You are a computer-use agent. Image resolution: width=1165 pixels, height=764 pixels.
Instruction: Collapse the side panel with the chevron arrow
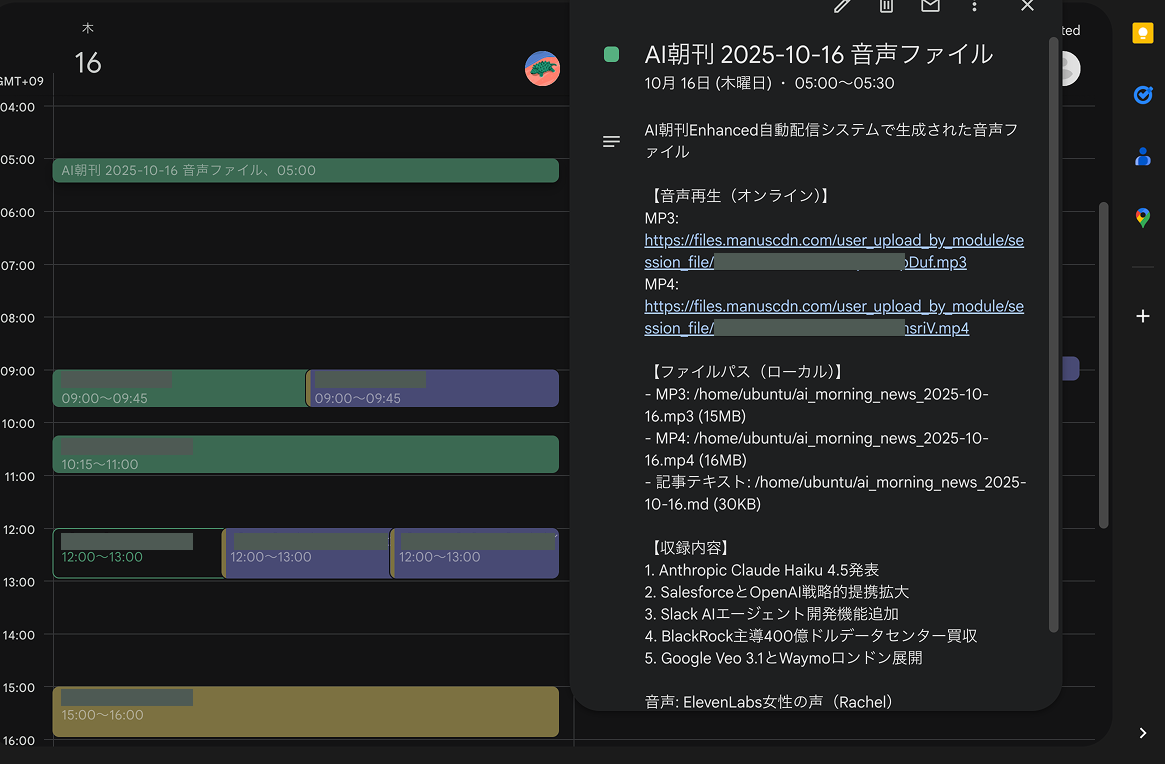tap(1142, 733)
